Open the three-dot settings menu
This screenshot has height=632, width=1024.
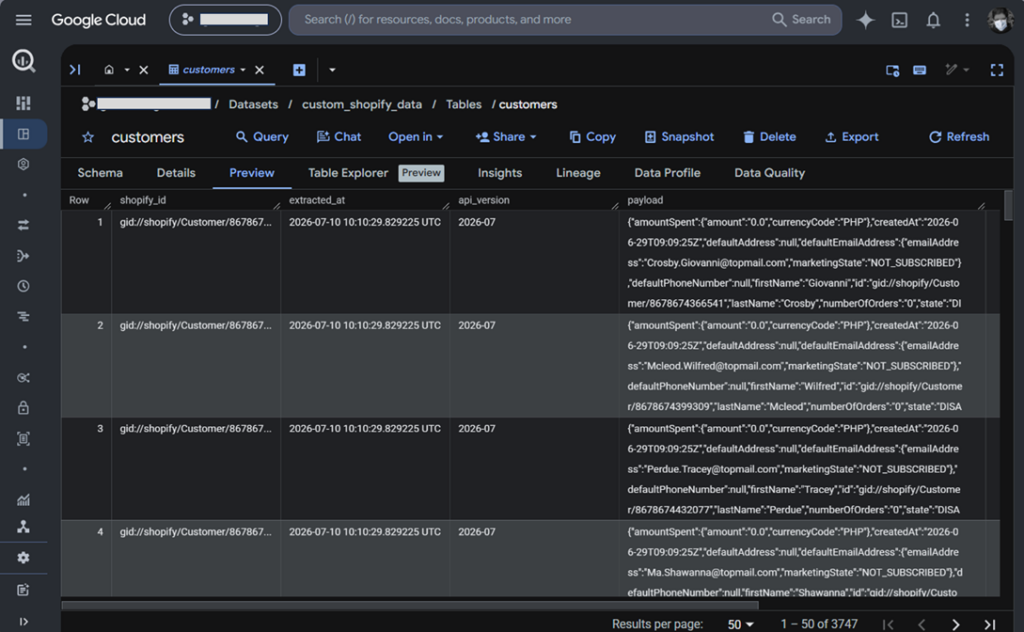(967, 20)
